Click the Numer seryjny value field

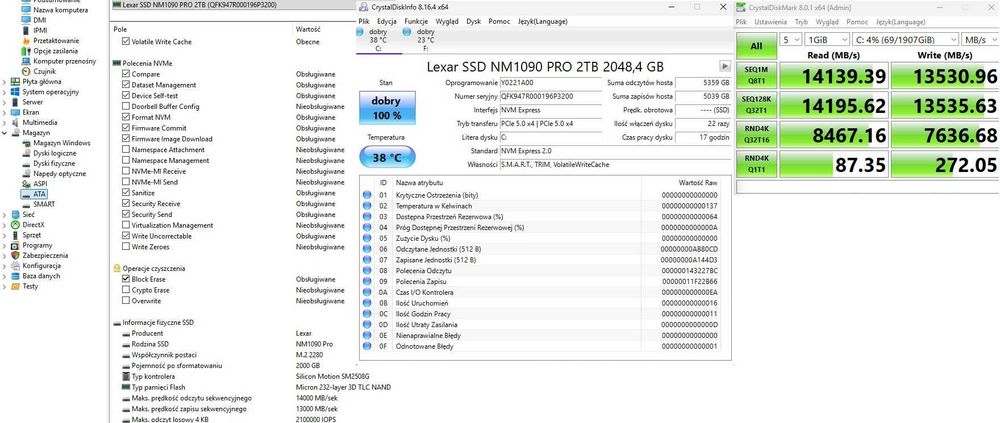coord(550,96)
